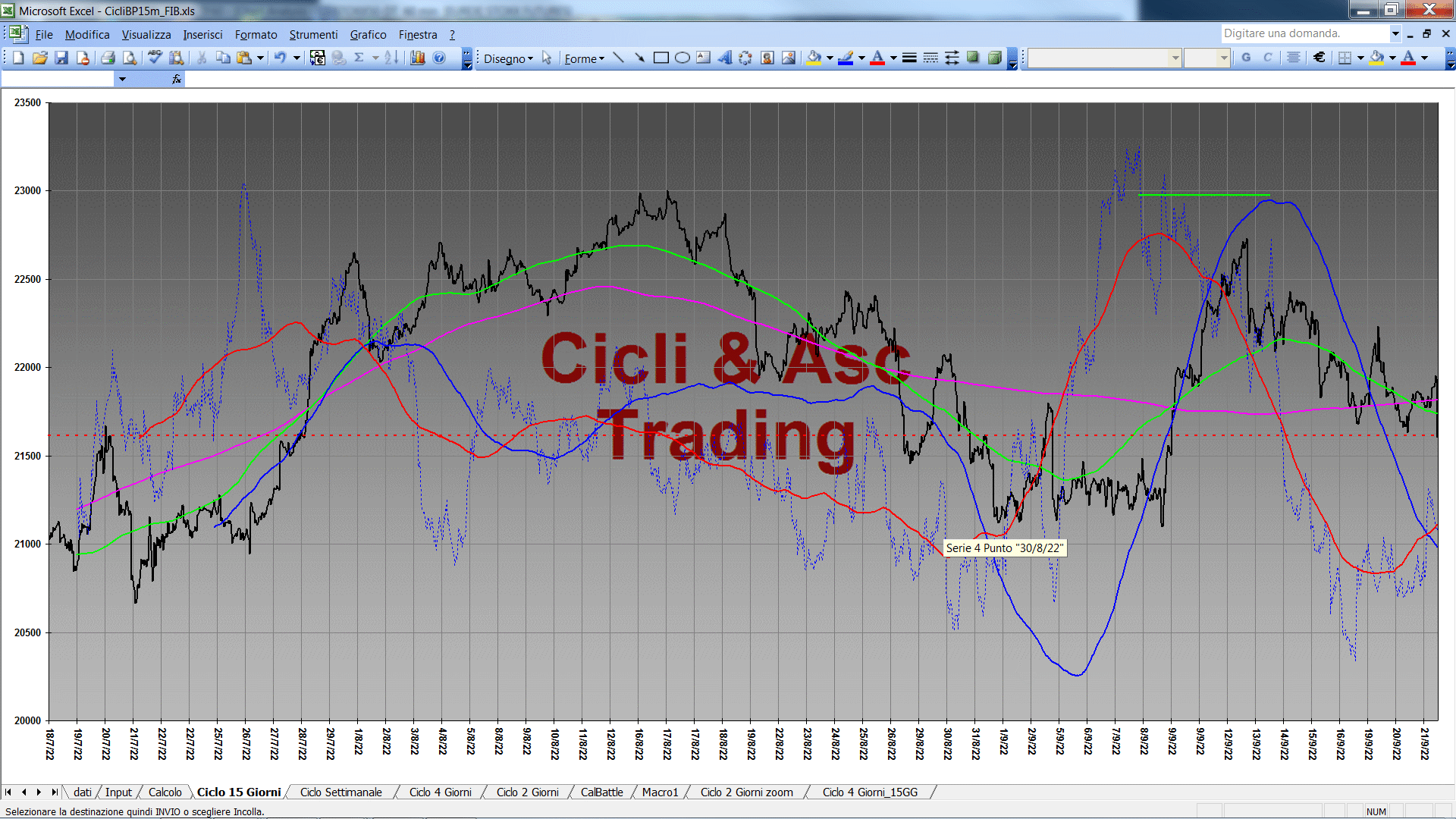Switch to the Calcolo sheet tab
Screen dimensions: 1456x819
point(165,792)
